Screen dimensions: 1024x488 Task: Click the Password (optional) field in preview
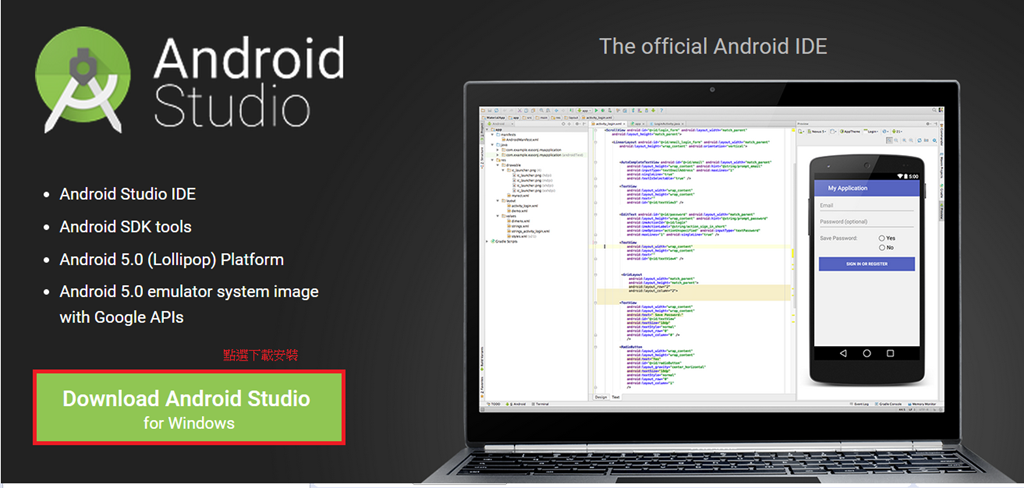pyautogui.click(x=867, y=222)
